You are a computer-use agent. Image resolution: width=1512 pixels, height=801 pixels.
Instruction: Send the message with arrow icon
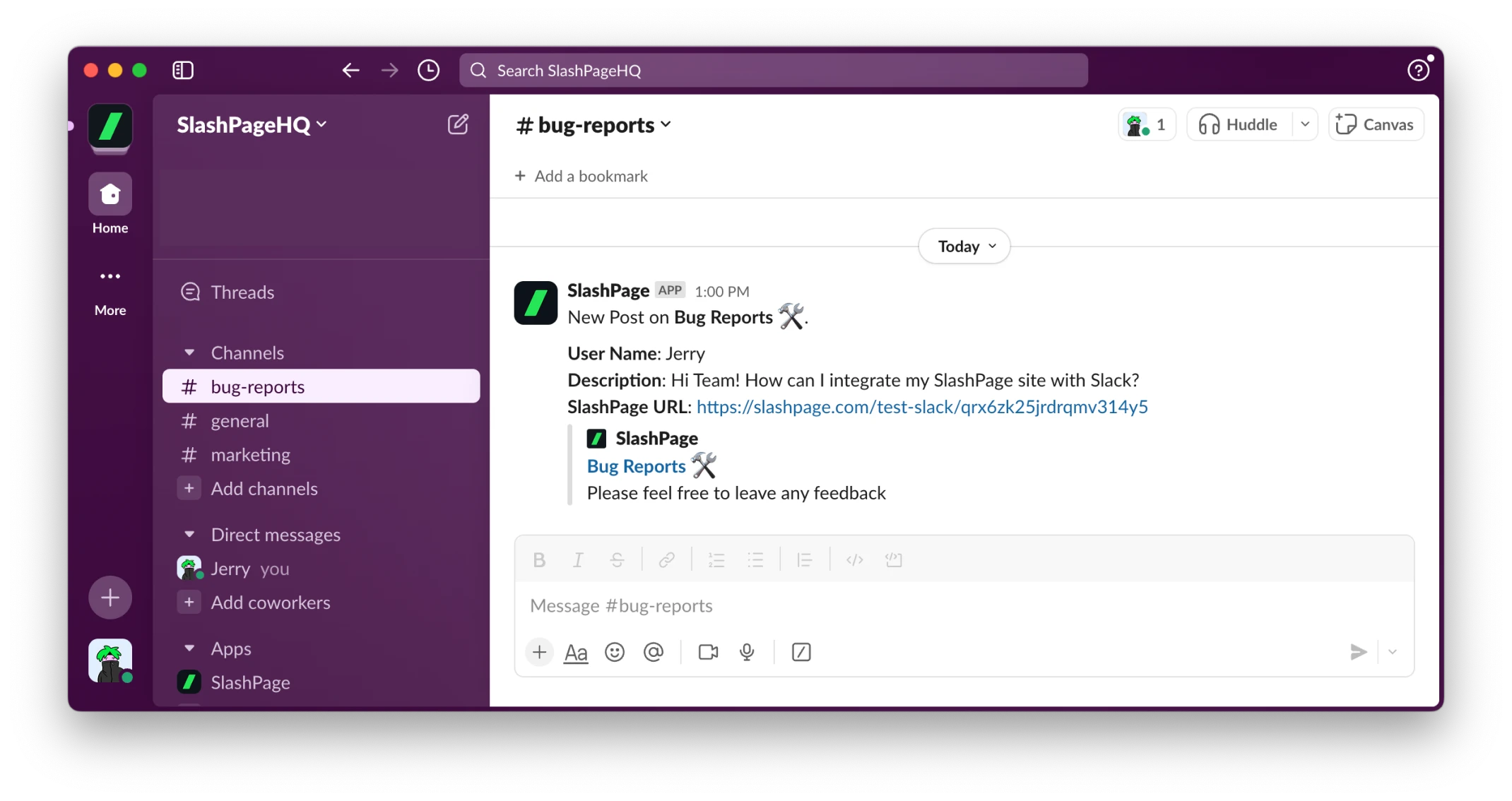[1358, 652]
